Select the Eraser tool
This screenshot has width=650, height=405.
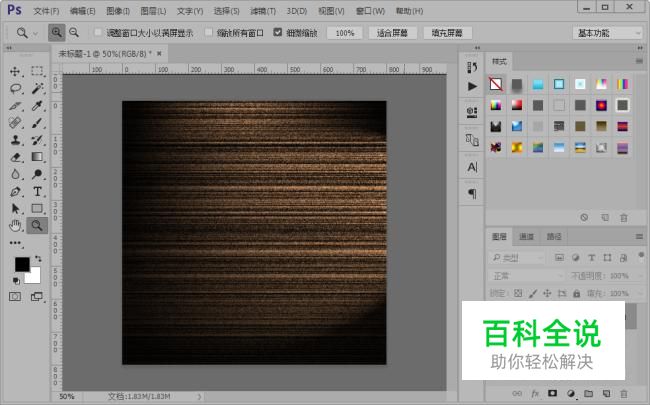click(15, 157)
